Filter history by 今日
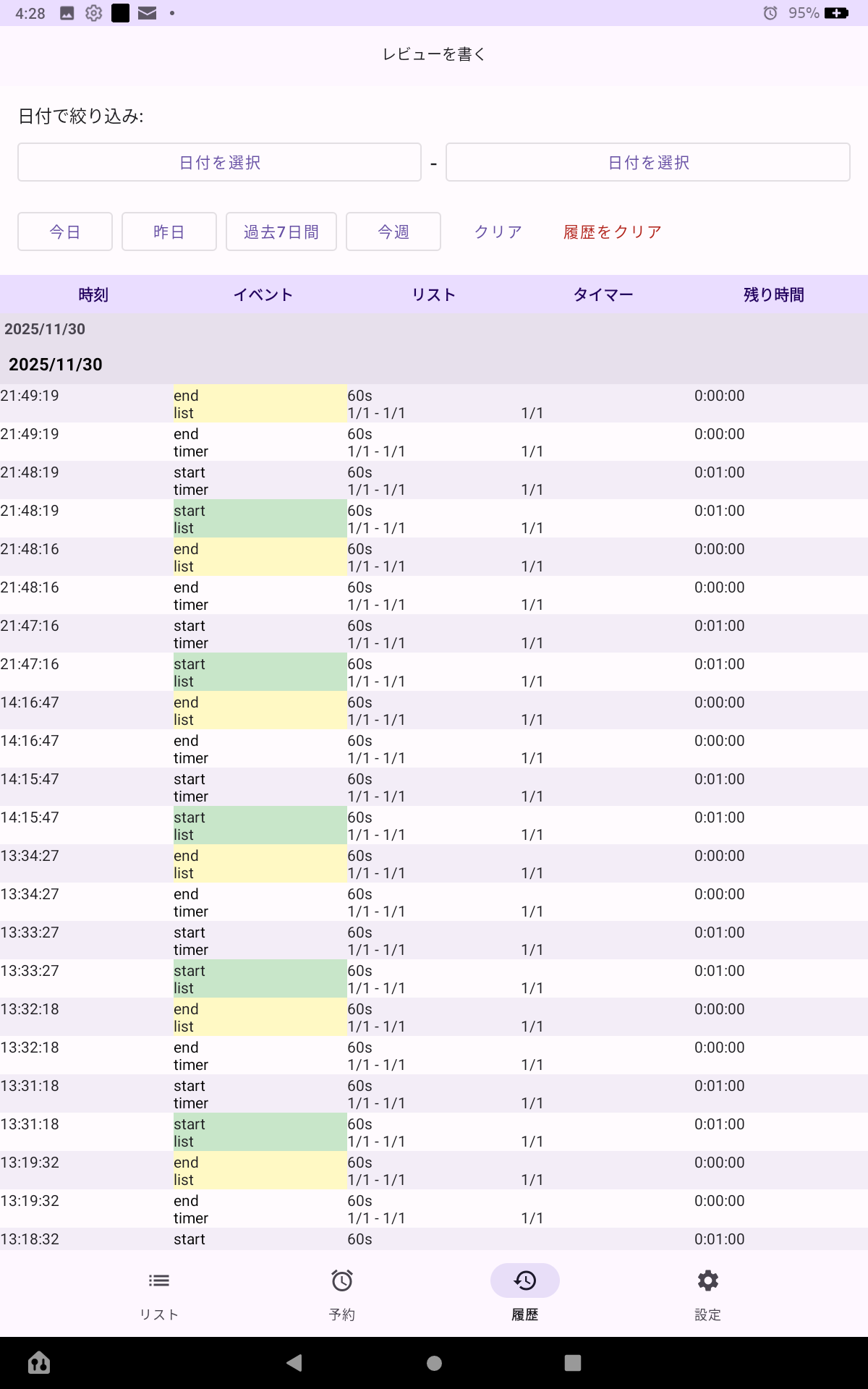 click(x=65, y=231)
